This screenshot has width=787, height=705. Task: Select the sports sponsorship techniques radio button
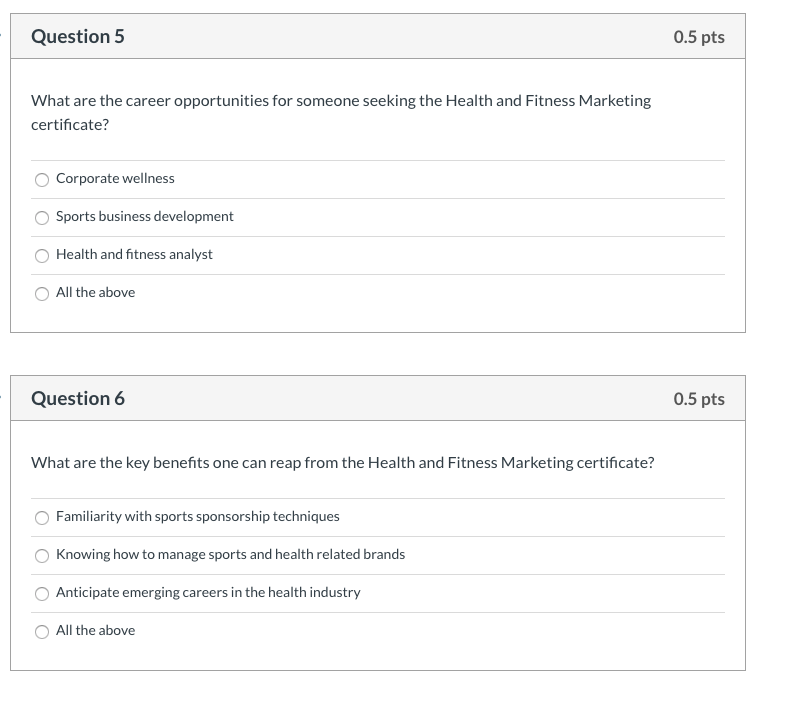click(x=42, y=518)
